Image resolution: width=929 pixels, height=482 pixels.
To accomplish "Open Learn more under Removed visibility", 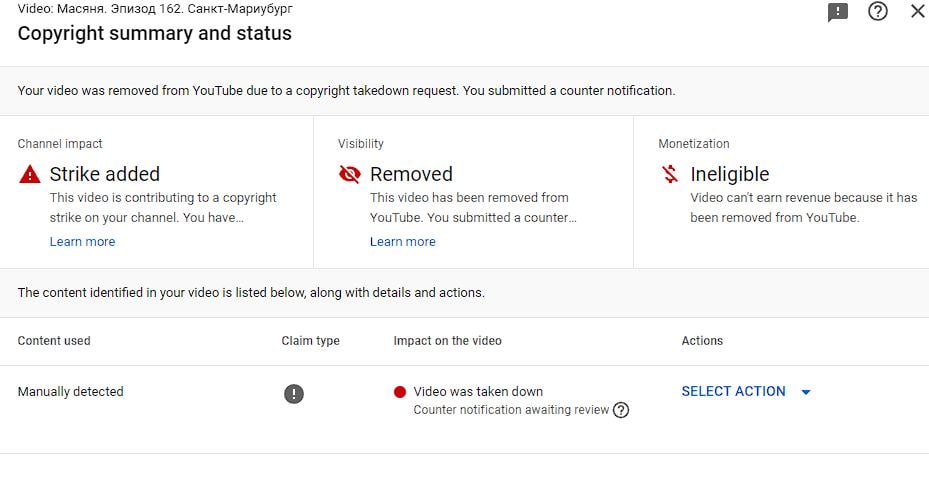I will [402, 242].
